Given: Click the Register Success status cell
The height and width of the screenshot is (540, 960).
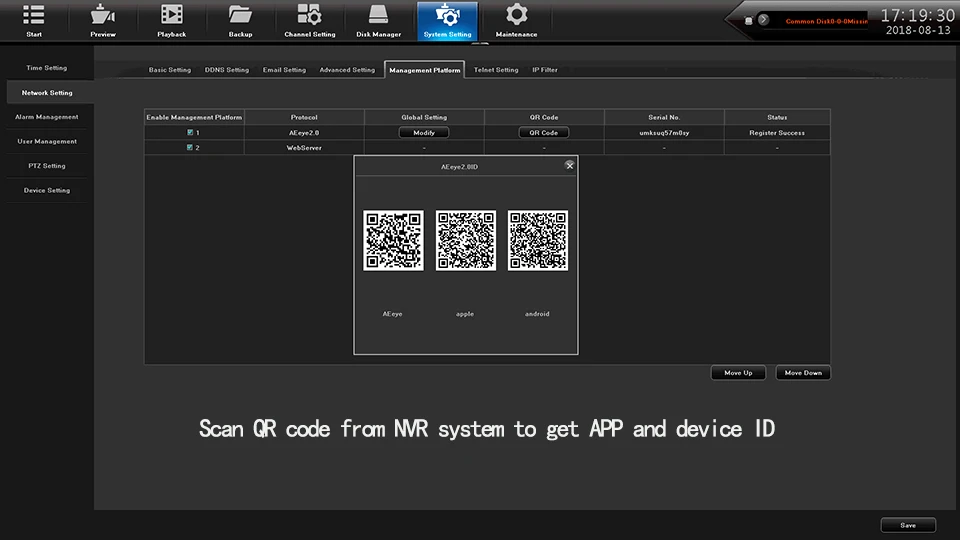Looking at the screenshot, I should click(x=777, y=132).
